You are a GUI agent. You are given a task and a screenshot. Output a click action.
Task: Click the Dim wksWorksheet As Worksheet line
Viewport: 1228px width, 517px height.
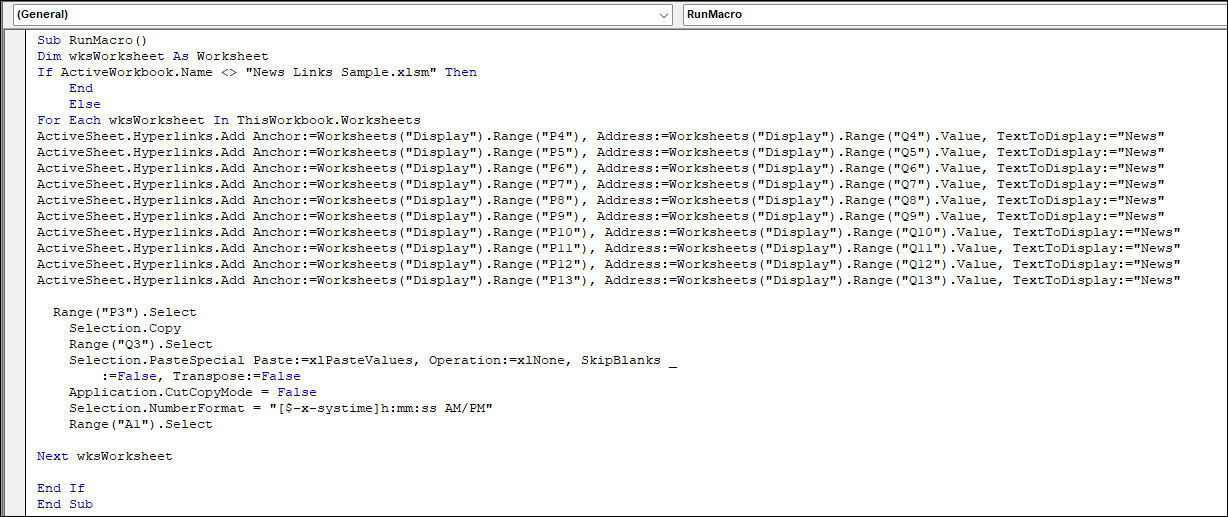coord(152,56)
